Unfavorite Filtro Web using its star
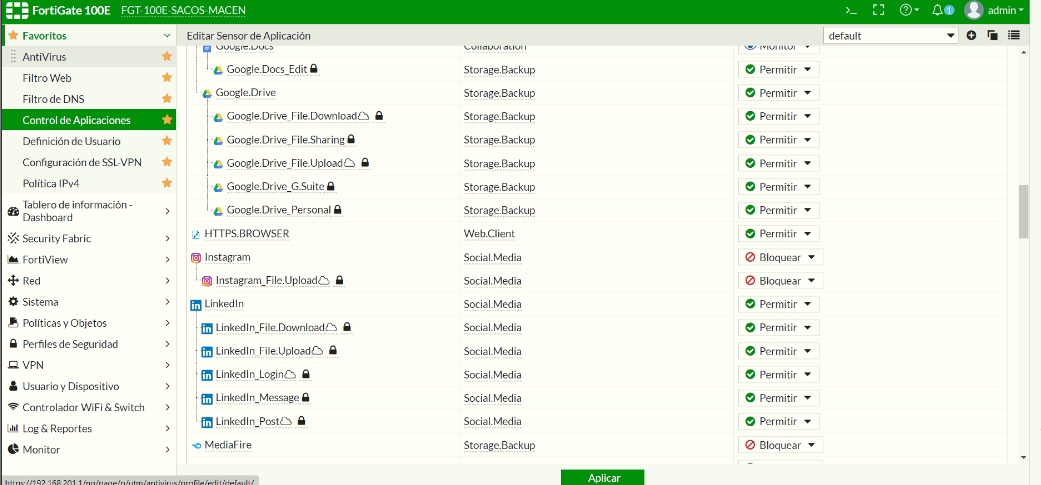 tap(167, 78)
